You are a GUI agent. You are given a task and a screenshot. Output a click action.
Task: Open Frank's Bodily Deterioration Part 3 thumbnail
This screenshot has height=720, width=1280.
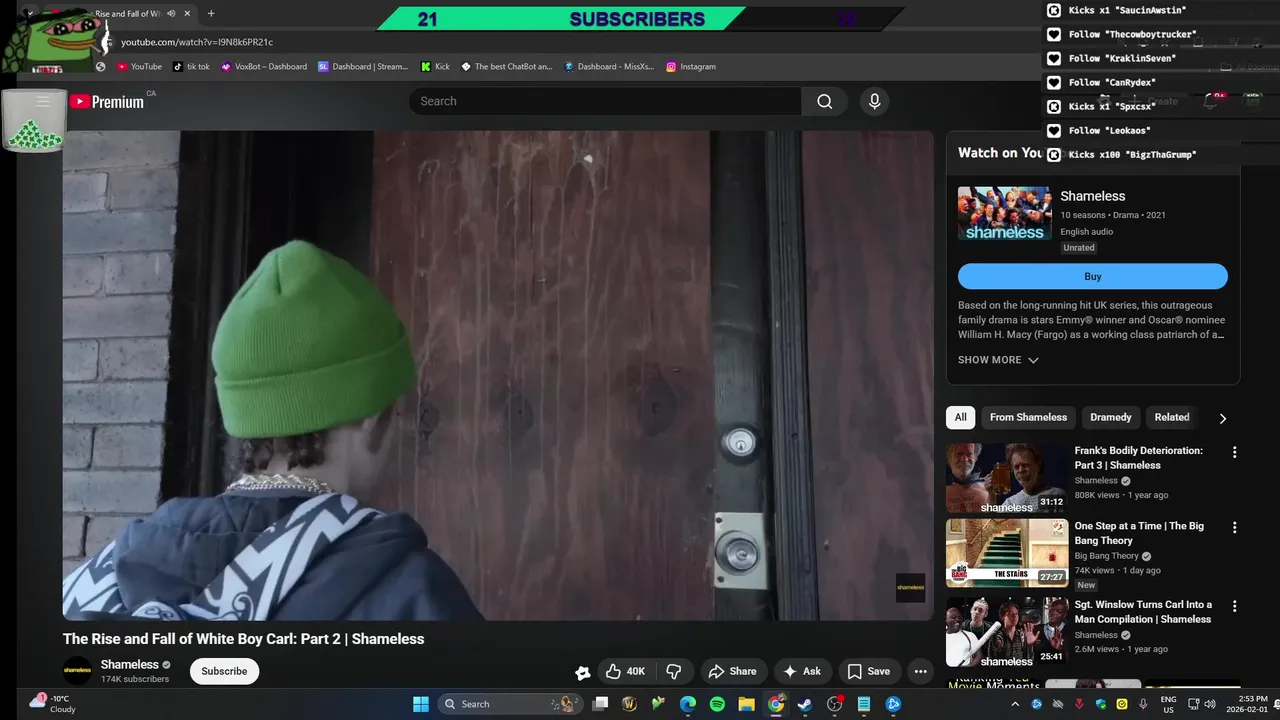pyautogui.click(x=1007, y=478)
